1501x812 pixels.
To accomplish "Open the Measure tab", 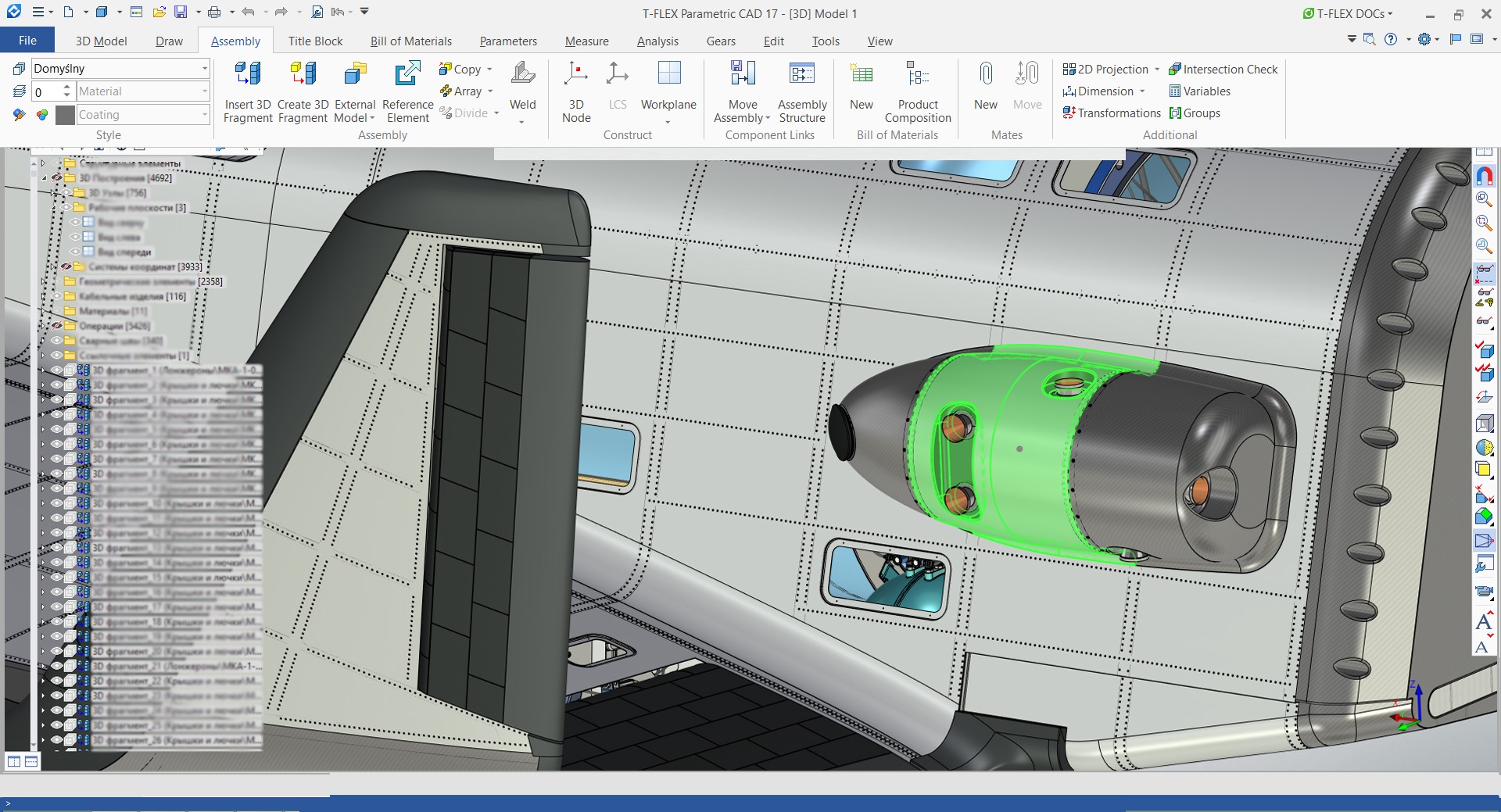I will pyautogui.click(x=586, y=41).
